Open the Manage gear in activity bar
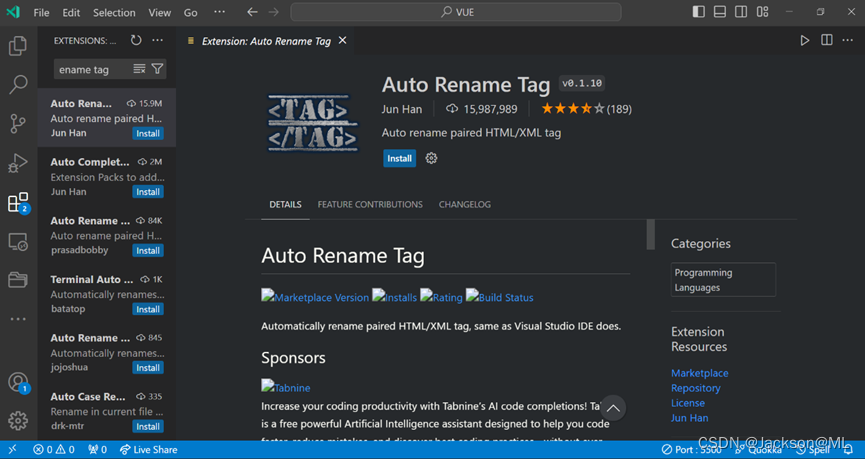The width and height of the screenshot is (865, 459). (x=18, y=421)
